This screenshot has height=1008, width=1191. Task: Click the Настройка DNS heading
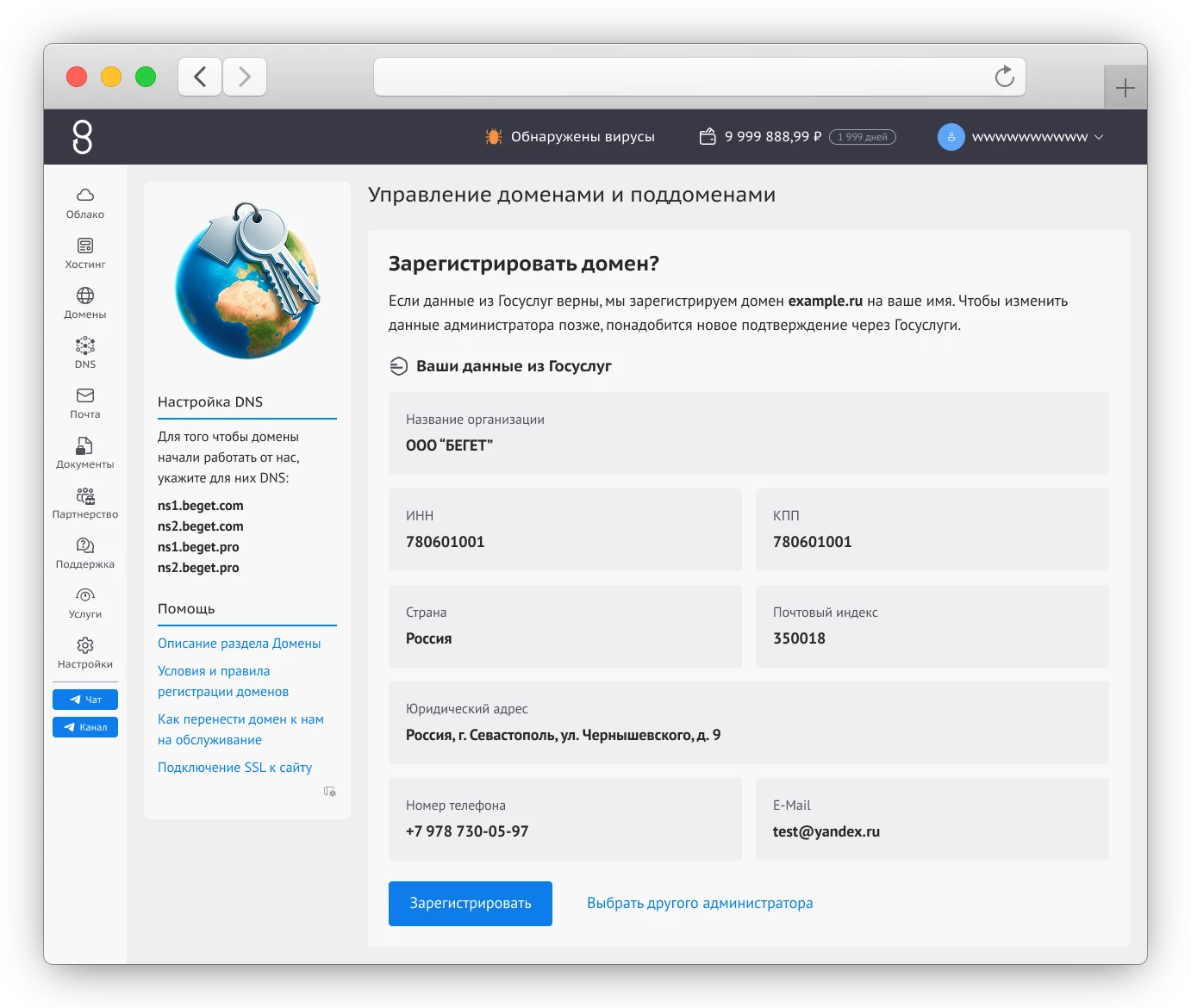coord(210,401)
